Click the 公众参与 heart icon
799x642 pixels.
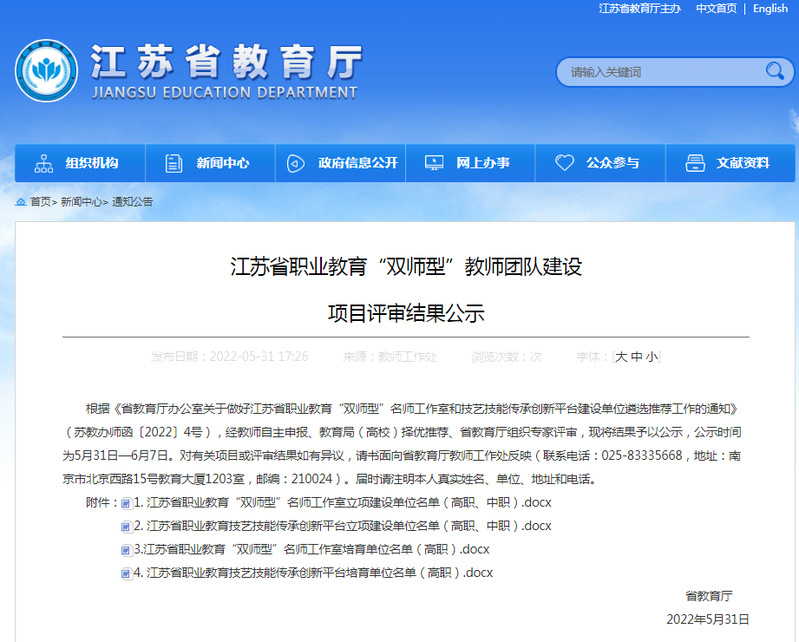pyautogui.click(x=565, y=163)
